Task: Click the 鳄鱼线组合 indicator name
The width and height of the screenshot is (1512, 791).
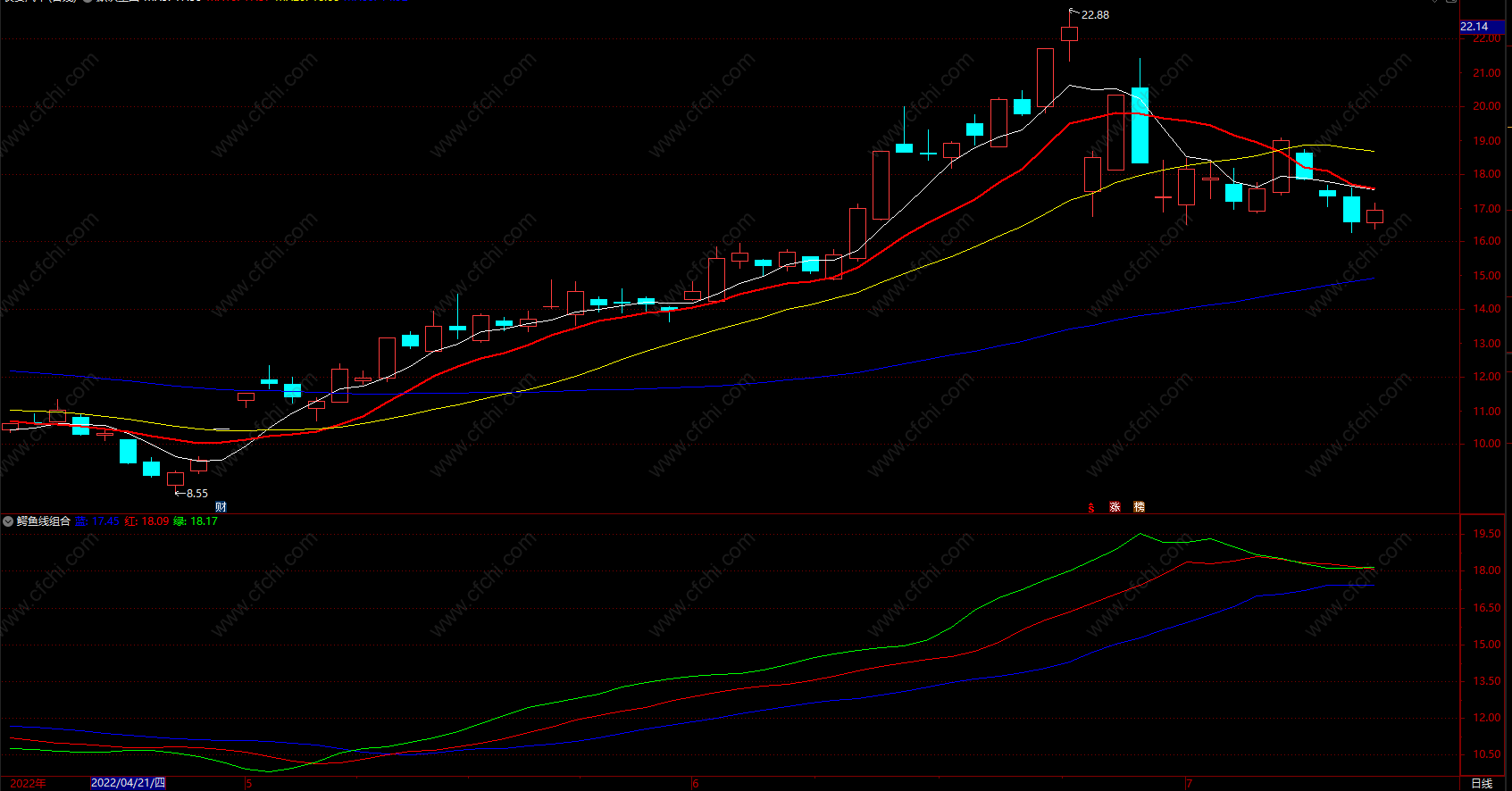Action: (x=43, y=521)
